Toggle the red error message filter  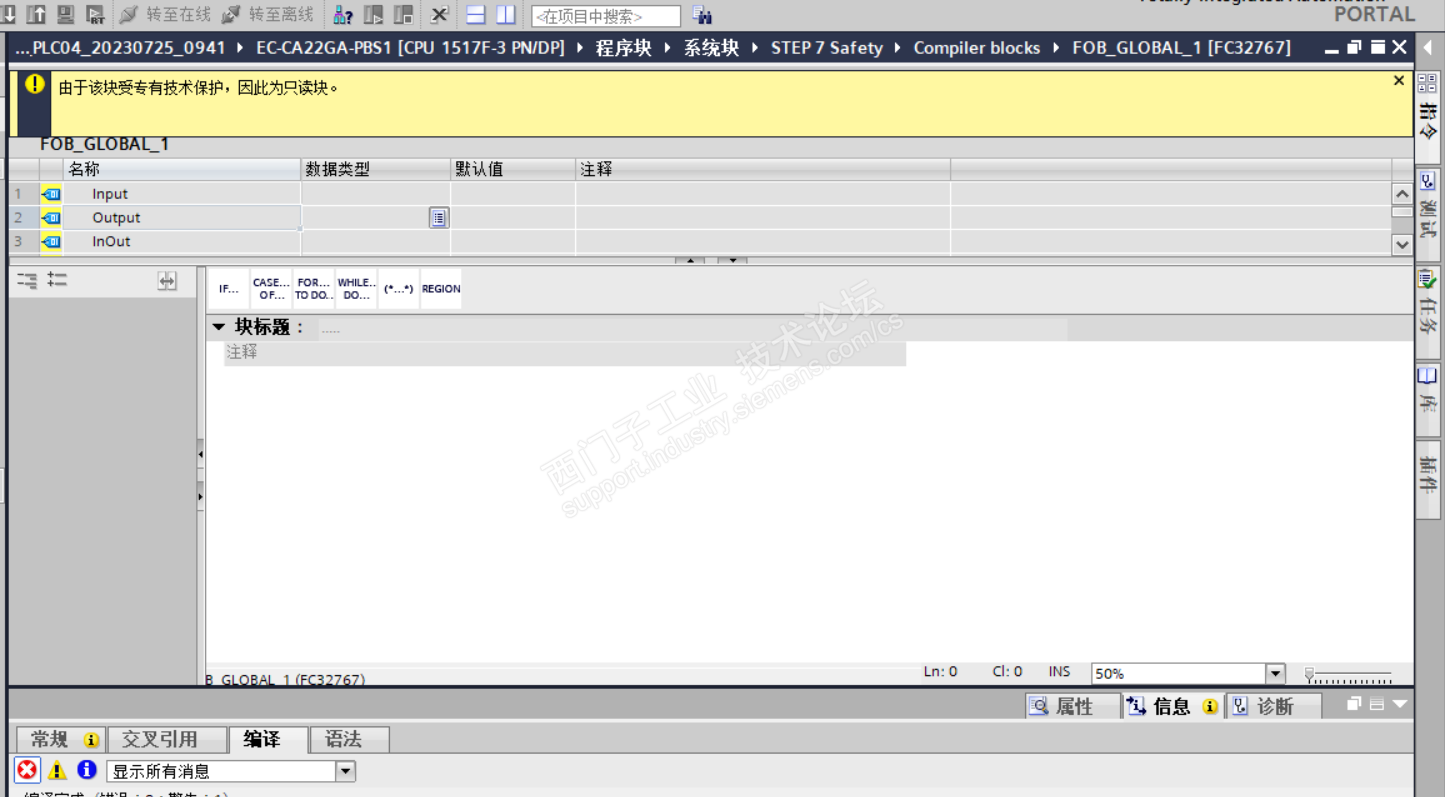click(27, 770)
